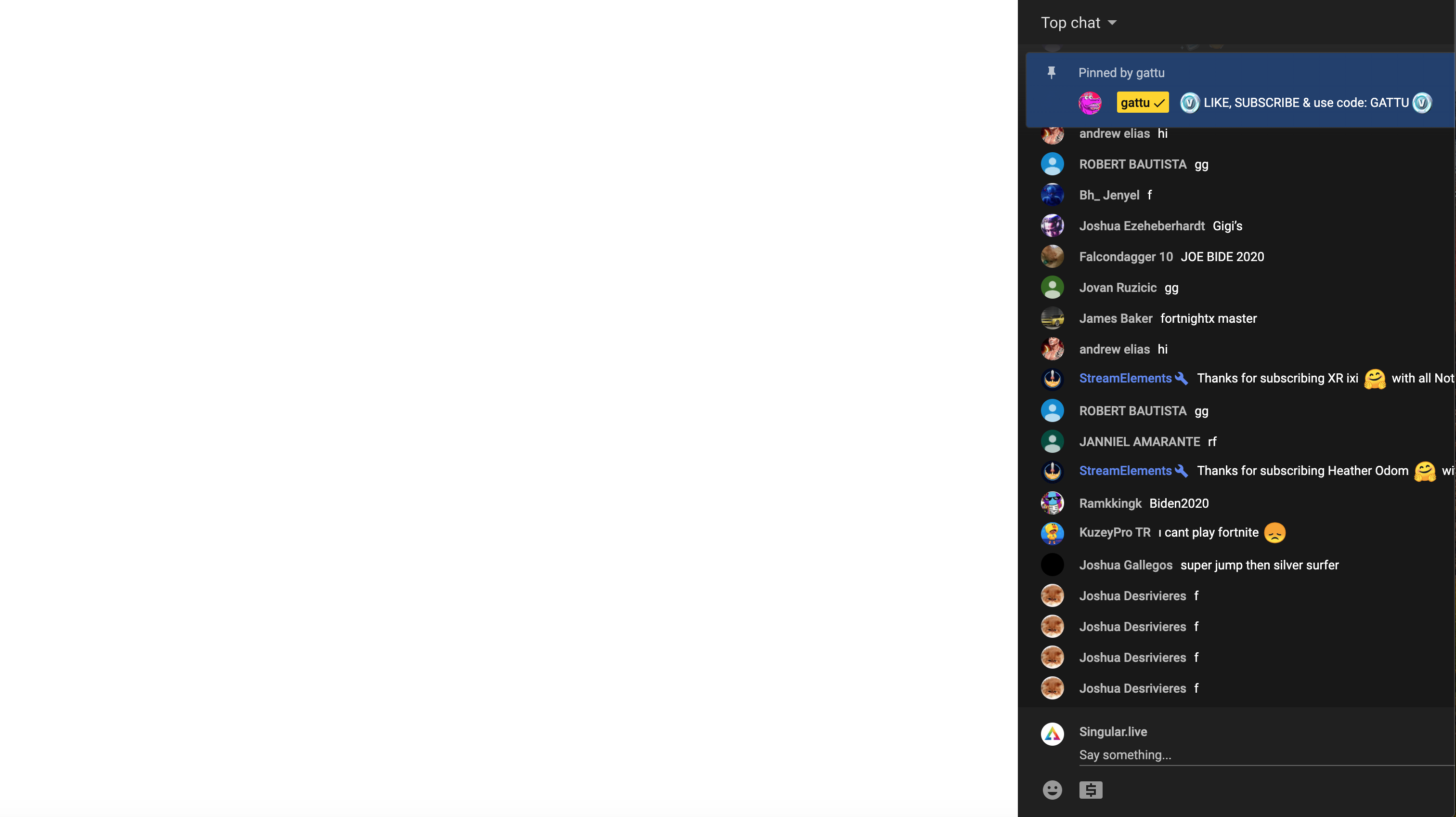This screenshot has width=1456, height=817.
Task: Click the SuperChat currency icon
Action: (x=1091, y=790)
